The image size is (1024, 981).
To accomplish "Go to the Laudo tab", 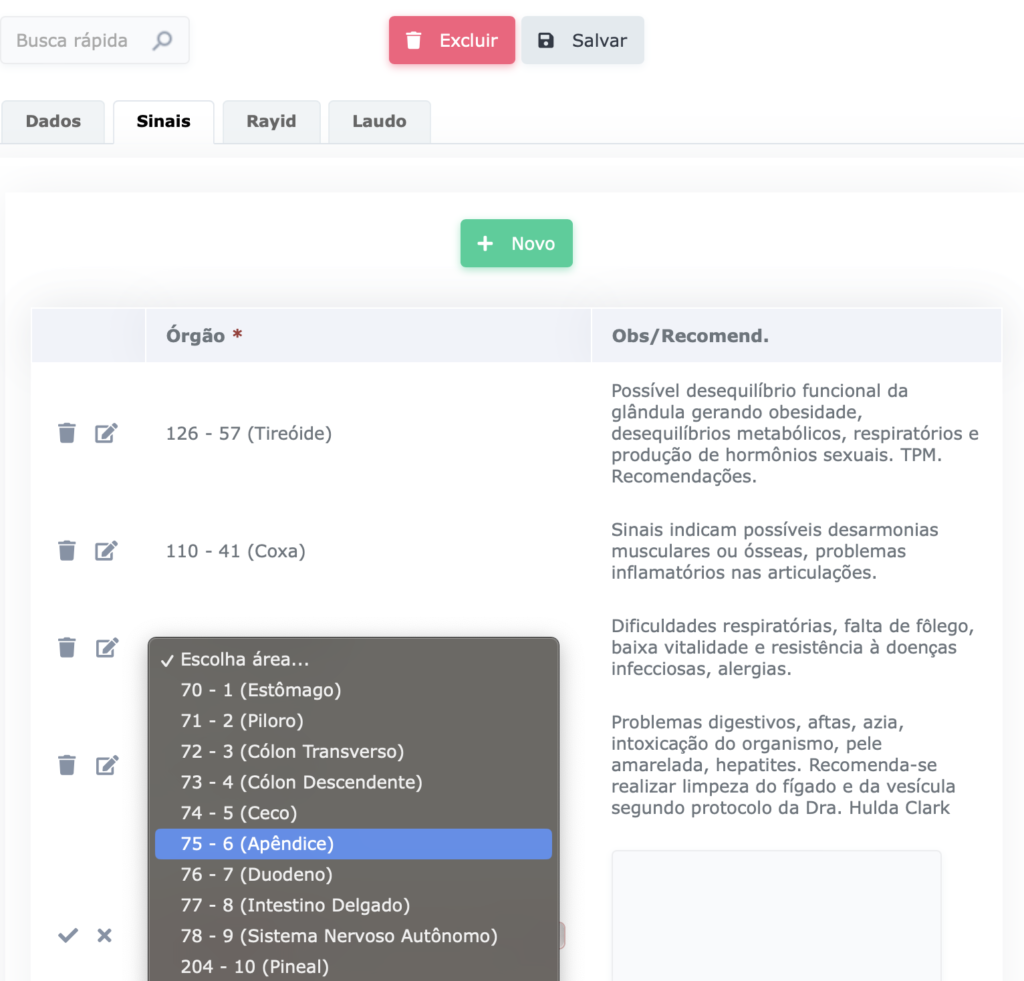I will coord(379,122).
